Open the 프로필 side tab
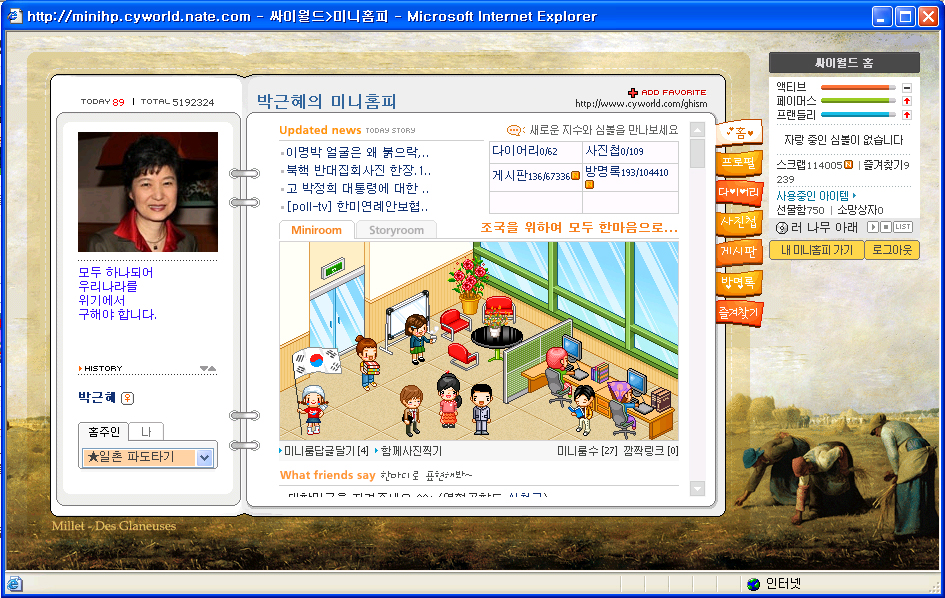The height and width of the screenshot is (598, 945). coord(739,161)
